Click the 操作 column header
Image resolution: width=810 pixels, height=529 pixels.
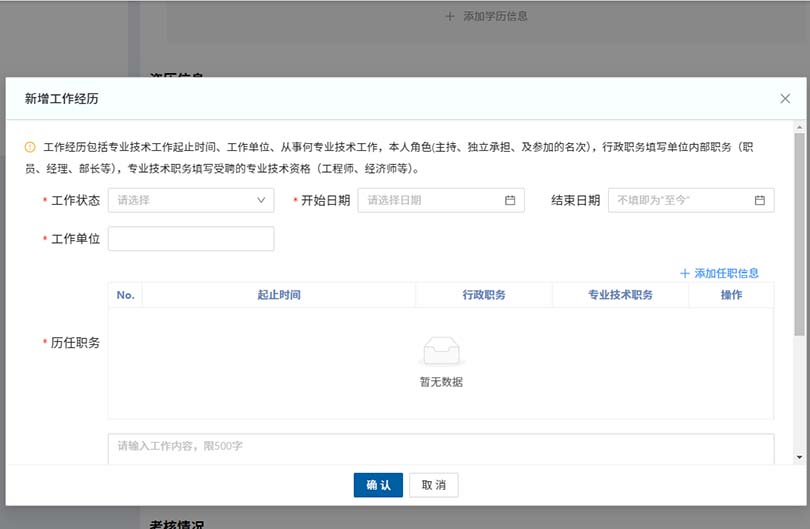[x=731, y=295]
